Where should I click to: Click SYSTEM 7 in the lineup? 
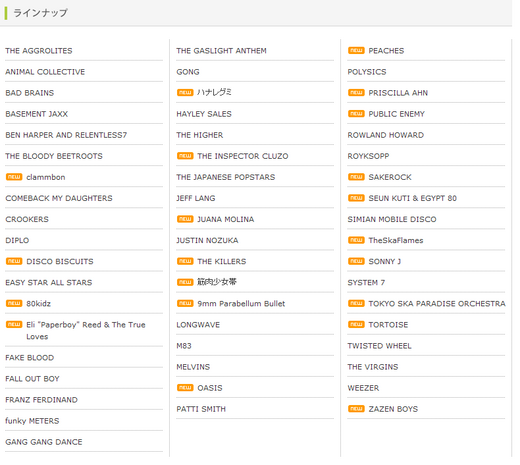(x=366, y=282)
